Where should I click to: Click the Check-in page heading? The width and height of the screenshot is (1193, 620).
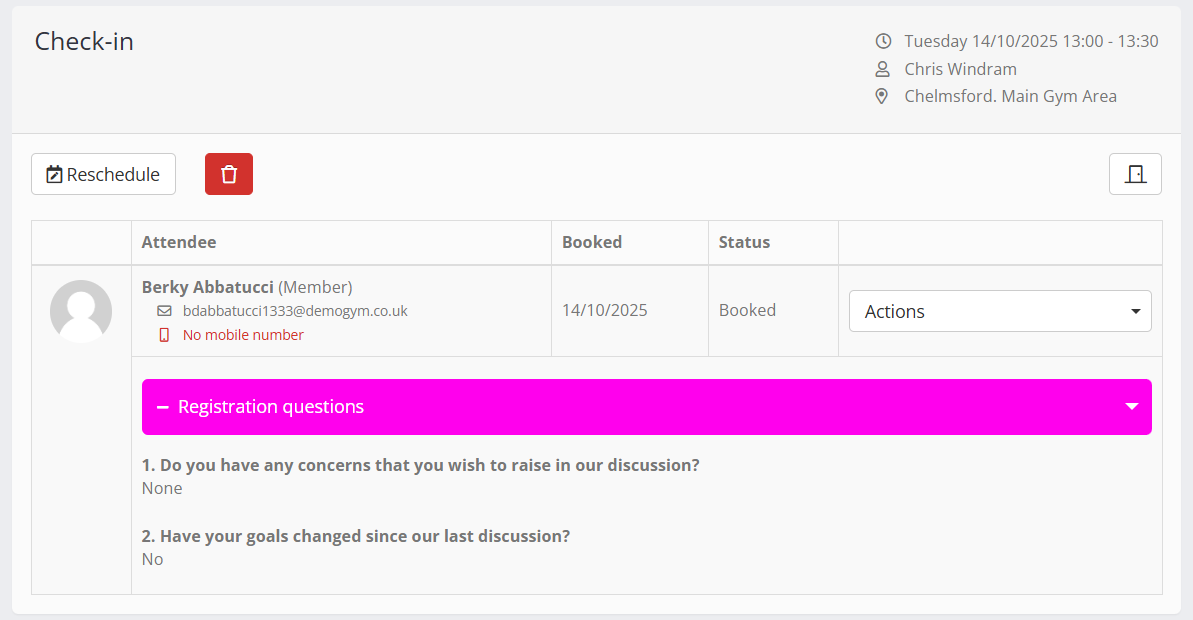(84, 42)
